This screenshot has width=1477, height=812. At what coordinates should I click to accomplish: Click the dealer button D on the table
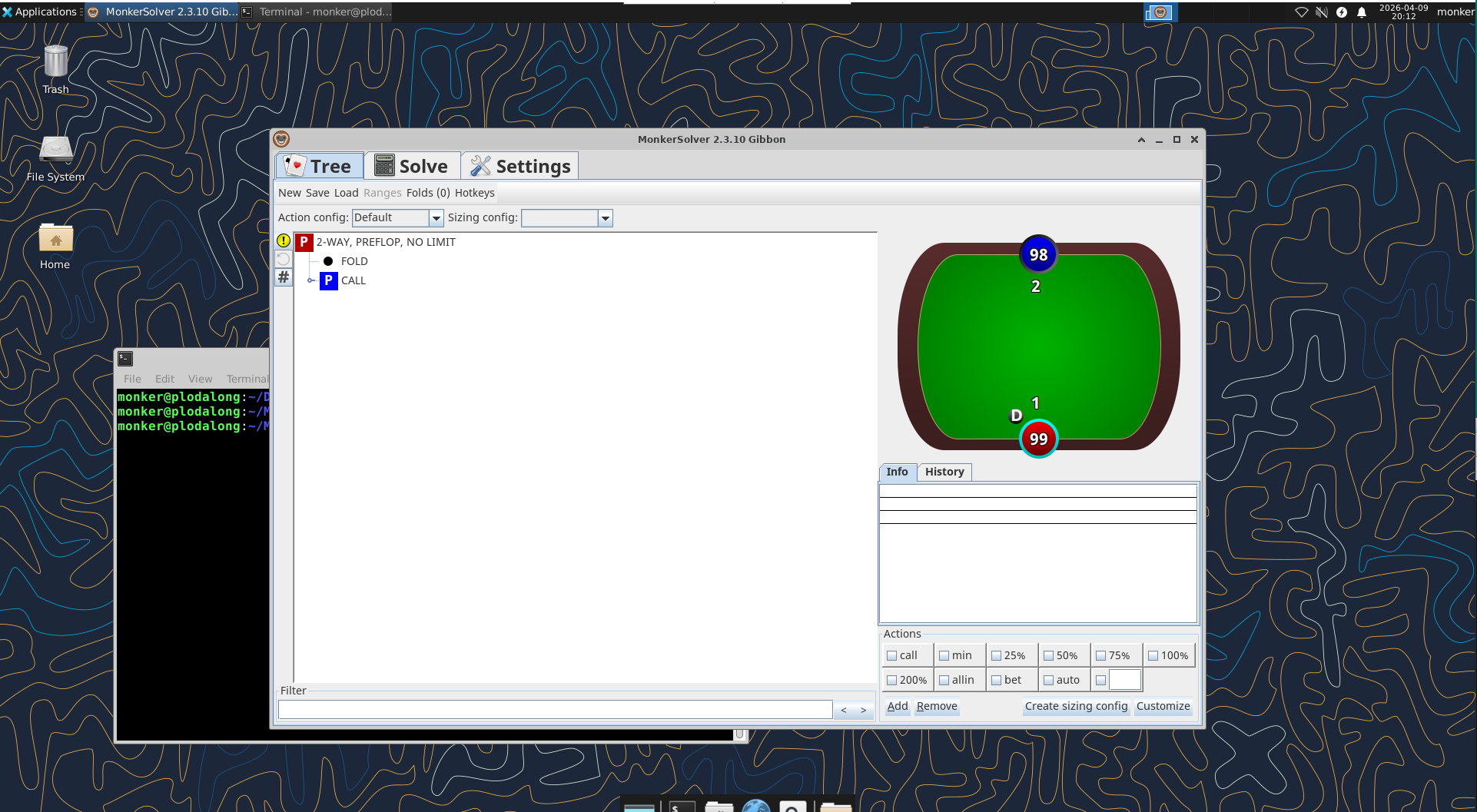click(1016, 416)
